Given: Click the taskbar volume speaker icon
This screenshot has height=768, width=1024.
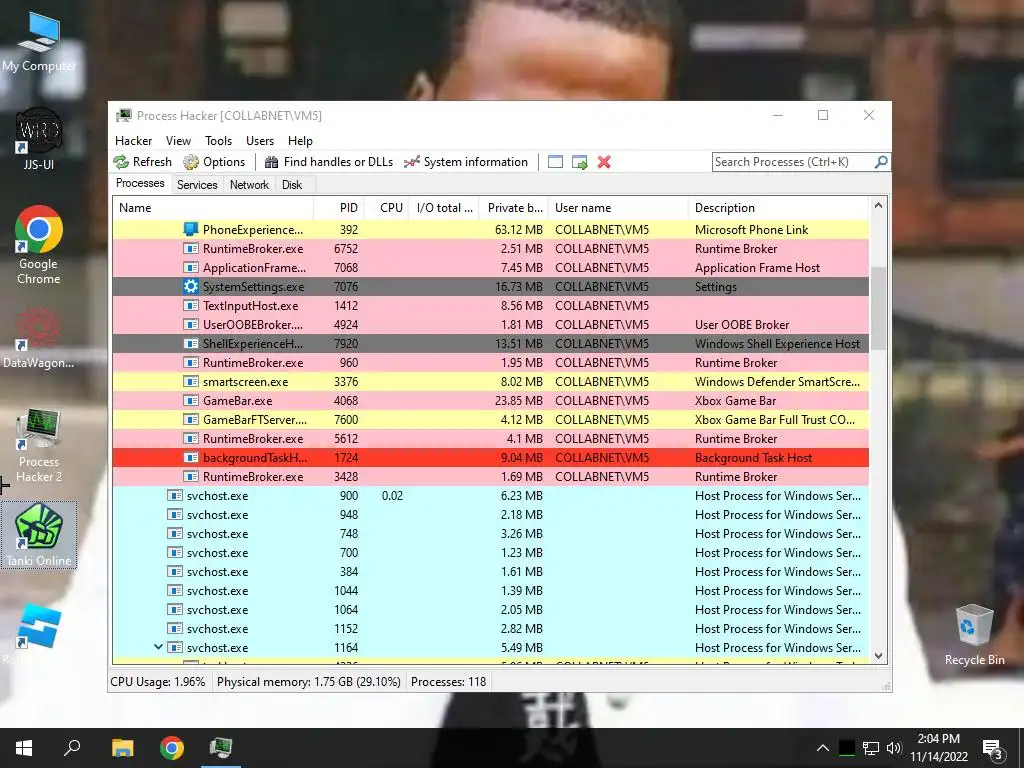Looking at the screenshot, I should tap(894, 748).
